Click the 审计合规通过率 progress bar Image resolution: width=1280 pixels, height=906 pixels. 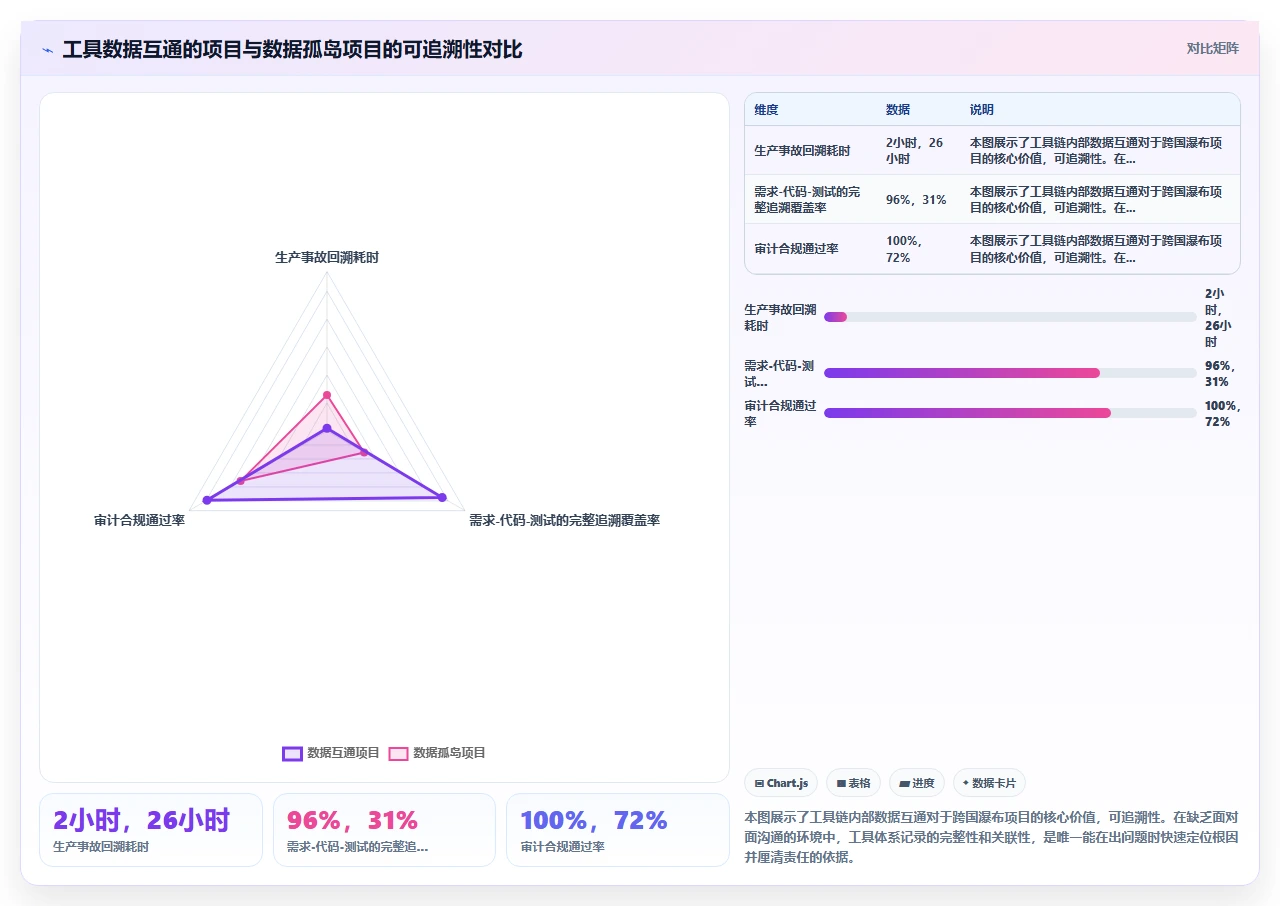(x=1010, y=413)
